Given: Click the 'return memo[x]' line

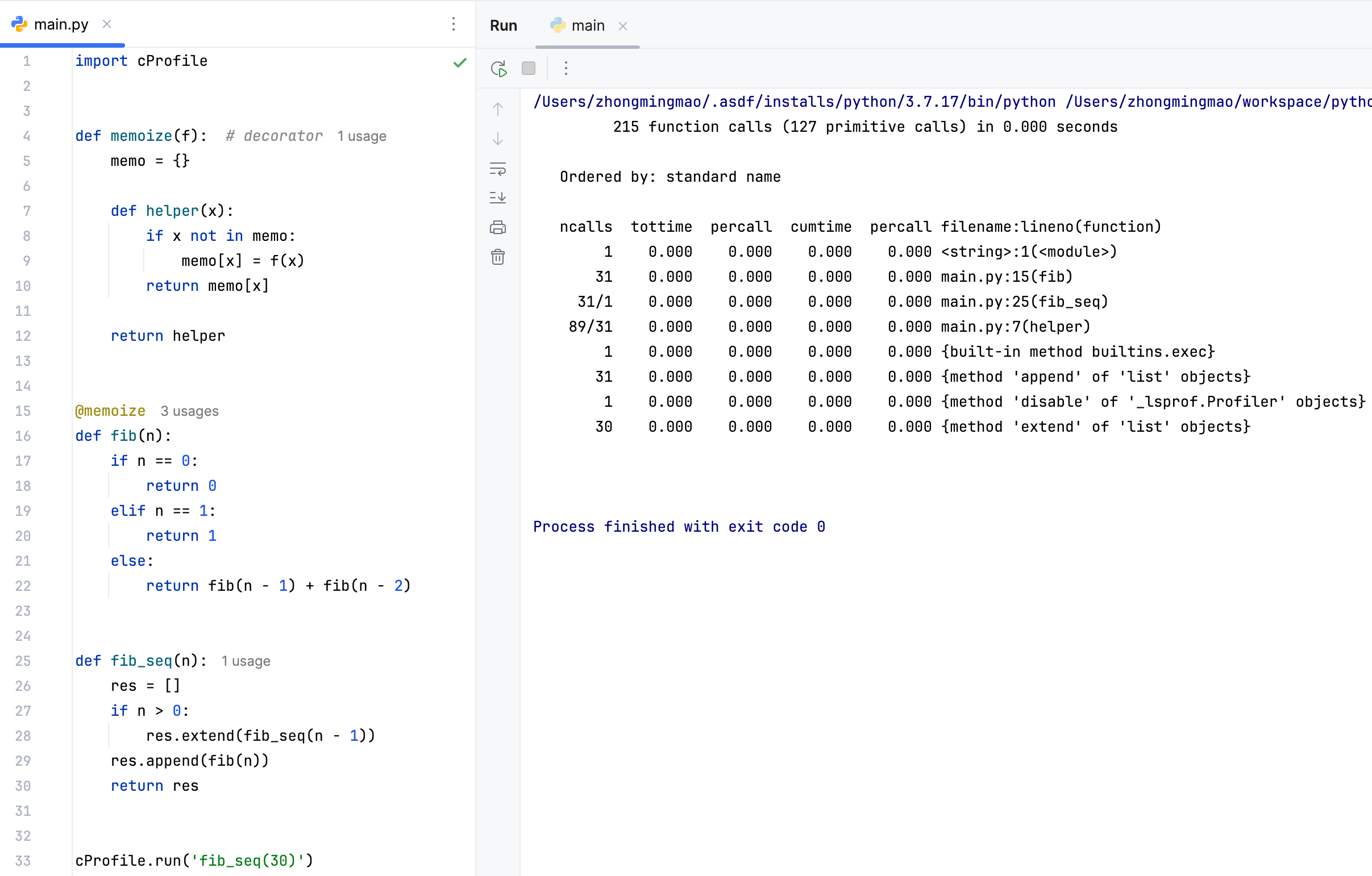Looking at the screenshot, I should coord(207,286).
